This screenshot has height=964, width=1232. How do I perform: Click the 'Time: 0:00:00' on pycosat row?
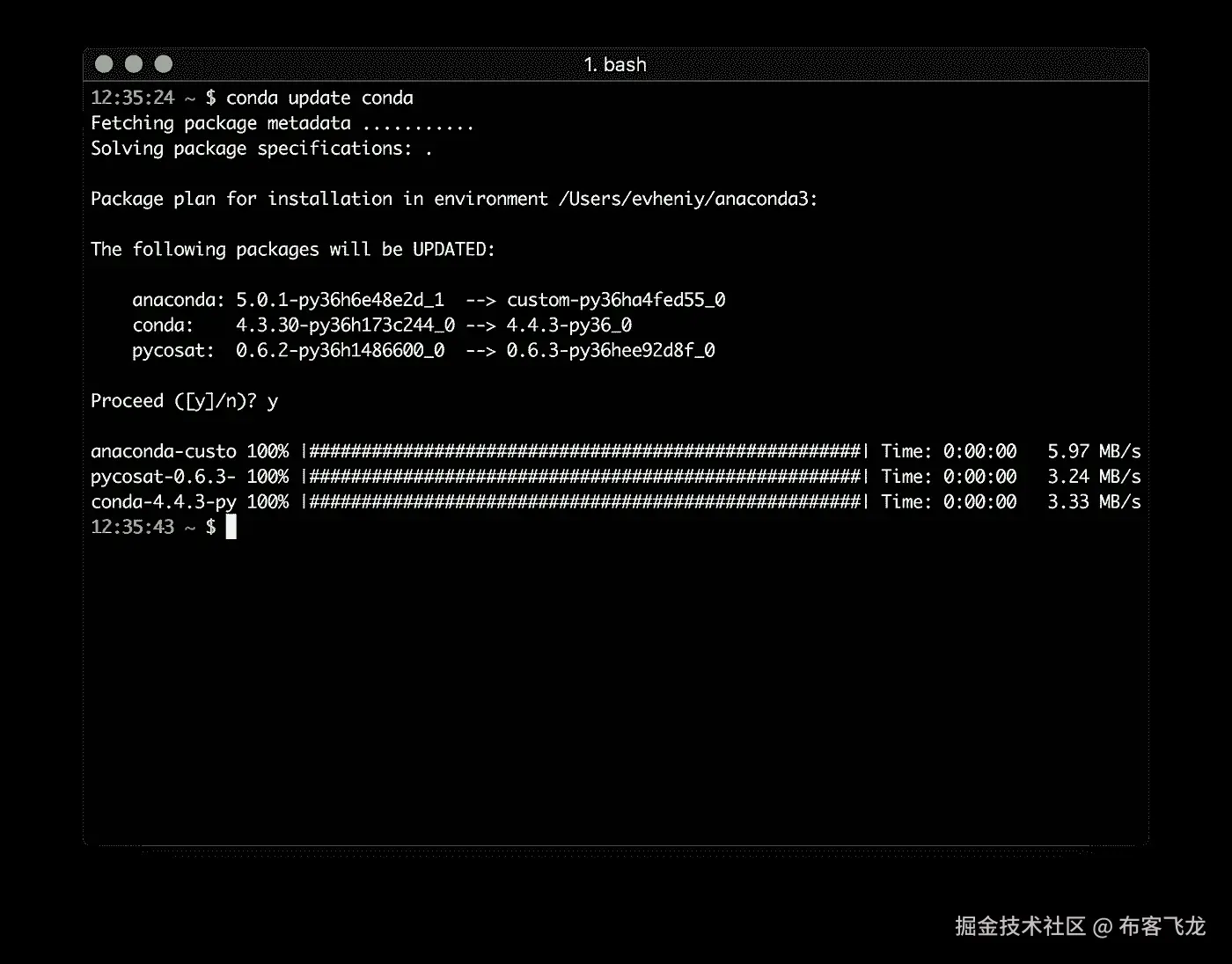(x=949, y=477)
